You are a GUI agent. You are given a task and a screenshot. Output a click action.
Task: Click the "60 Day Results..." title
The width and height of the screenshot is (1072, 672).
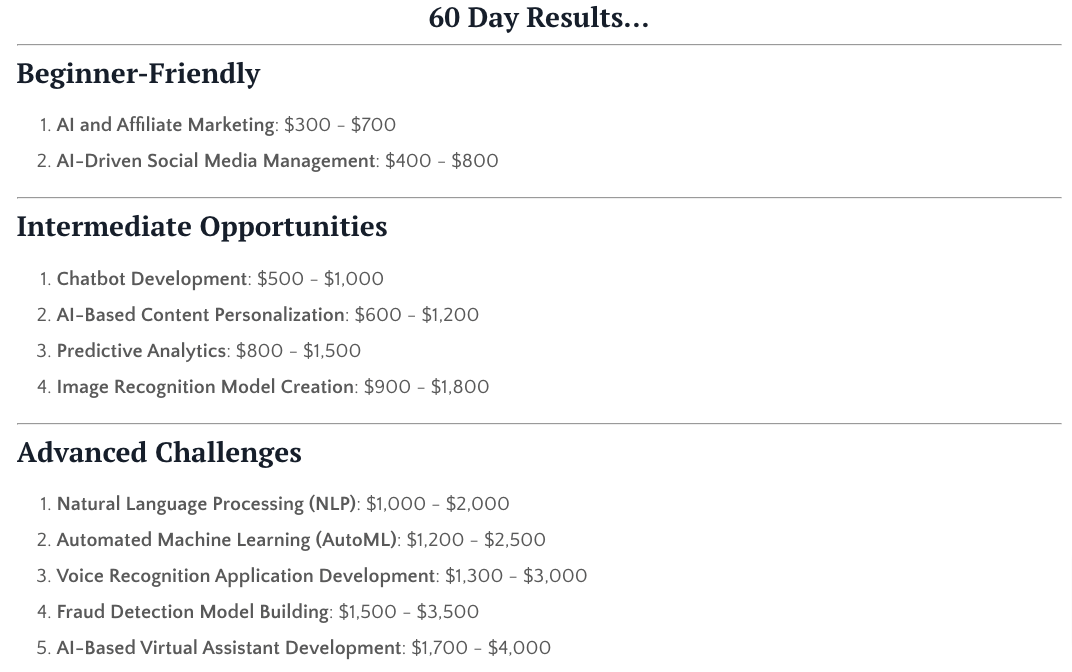pyautogui.click(x=538, y=17)
